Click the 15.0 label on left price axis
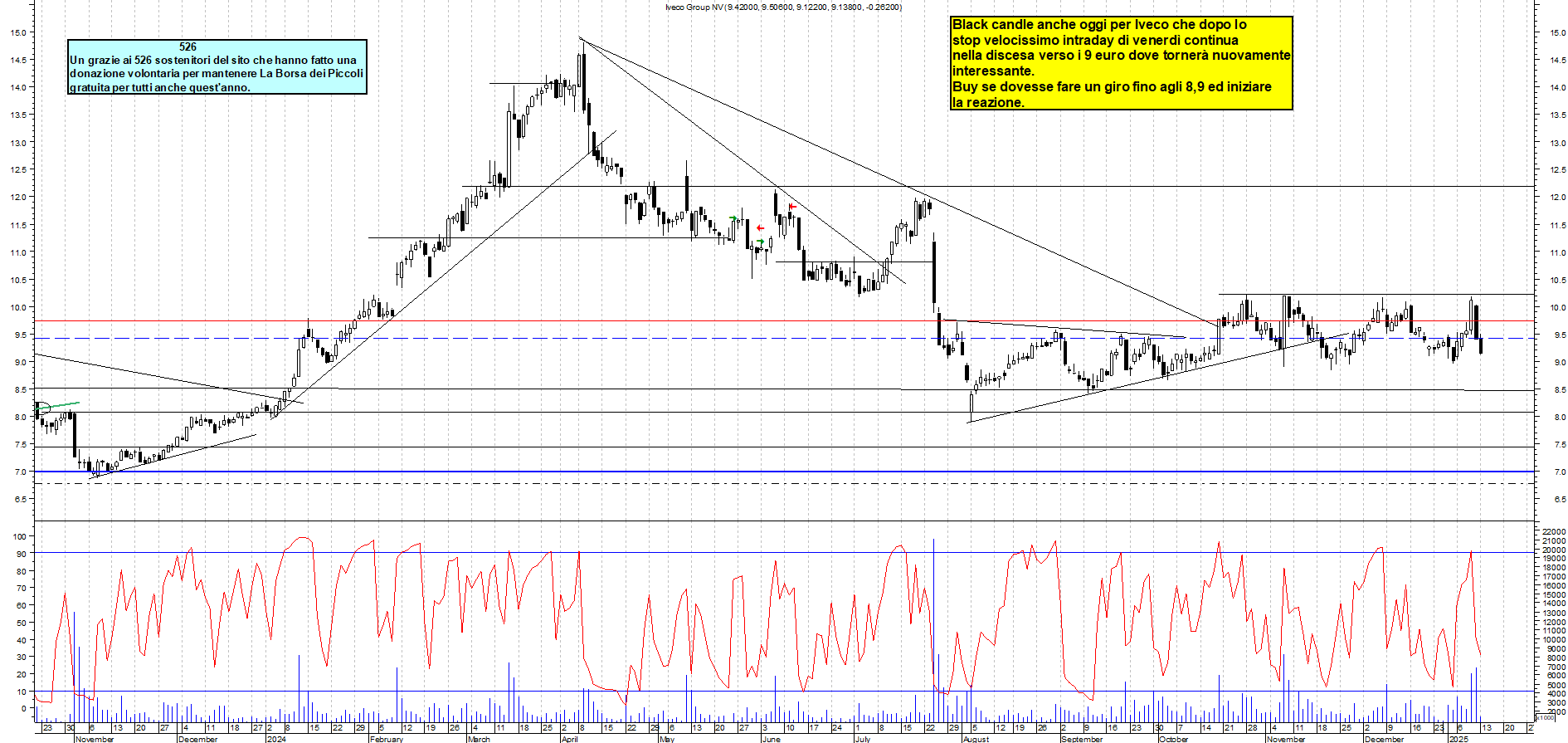This screenshot has width=1568, height=743. (17, 32)
